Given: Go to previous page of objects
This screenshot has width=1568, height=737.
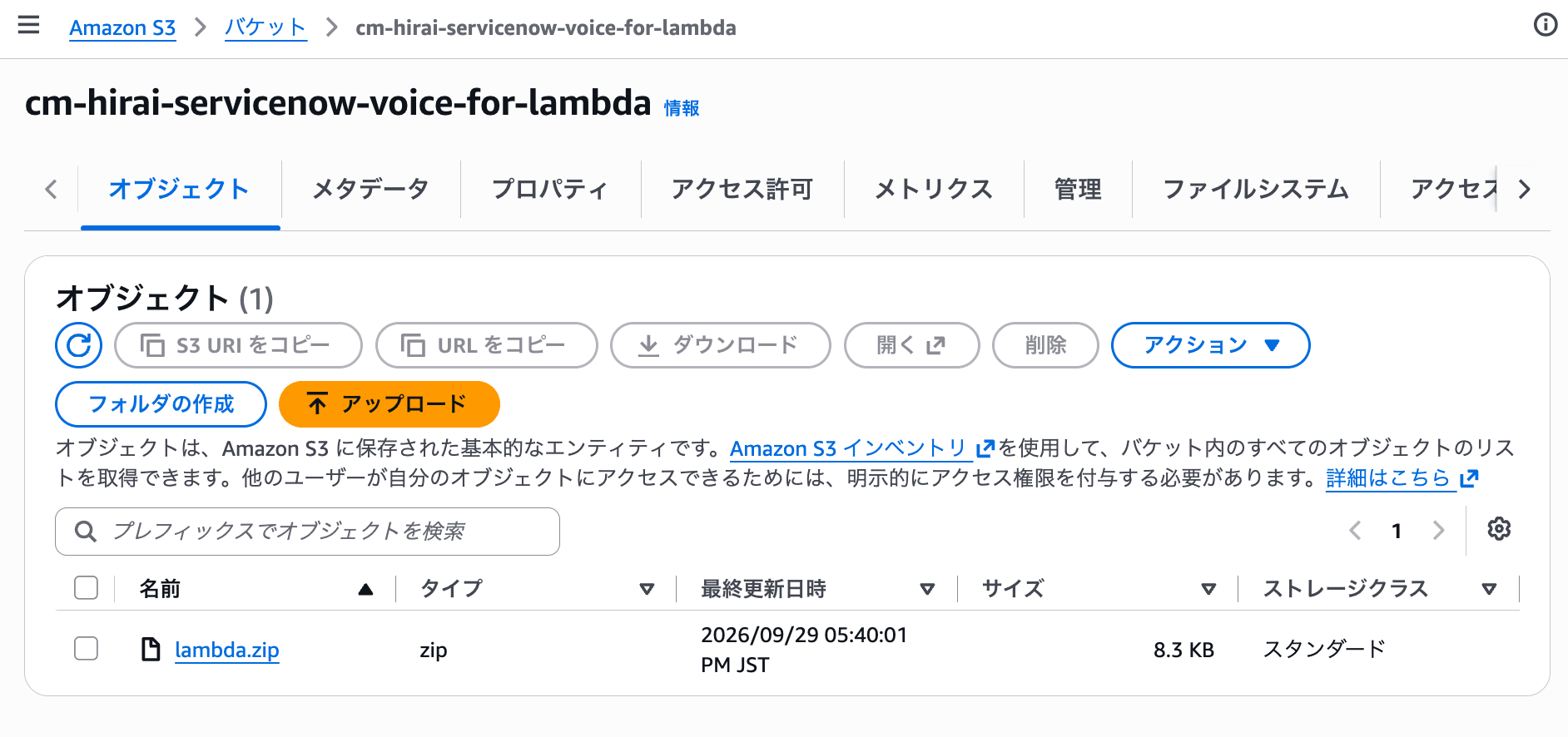Looking at the screenshot, I should pyautogui.click(x=1355, y=531).
